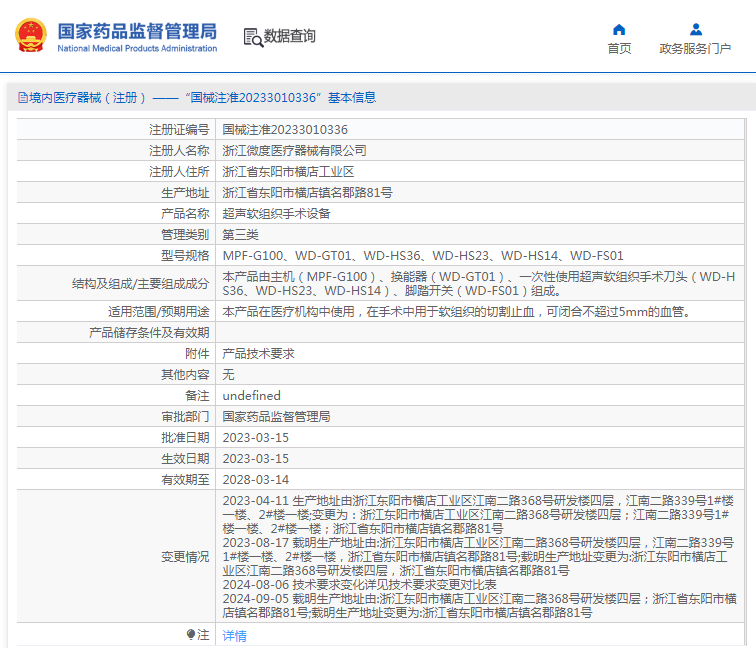Select the undefined remark value

click(x=251, y=396)
